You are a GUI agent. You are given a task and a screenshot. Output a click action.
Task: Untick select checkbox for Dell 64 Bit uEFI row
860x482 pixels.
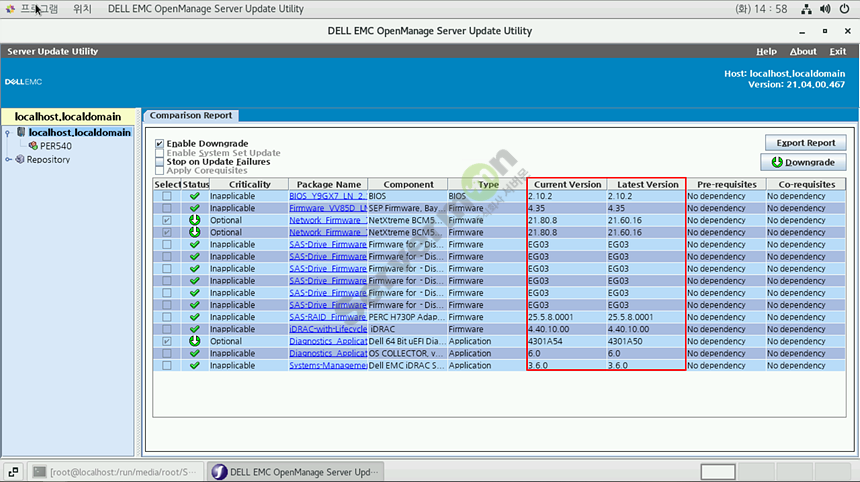click(167, 341)
